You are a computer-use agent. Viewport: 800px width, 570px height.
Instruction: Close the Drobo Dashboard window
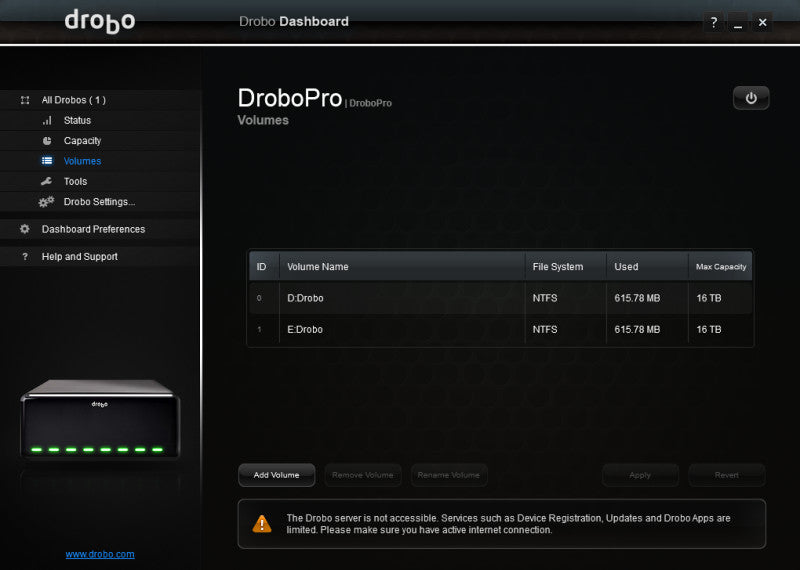point(762,22)
